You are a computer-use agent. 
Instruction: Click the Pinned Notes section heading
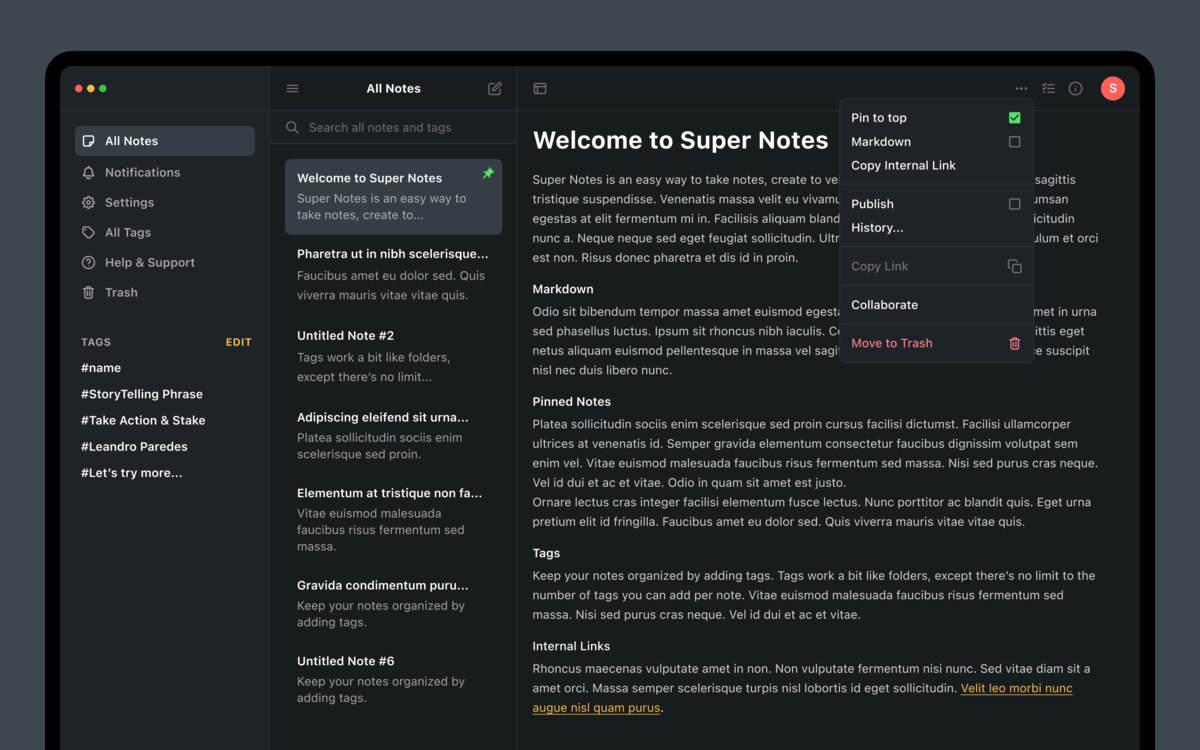572,401
